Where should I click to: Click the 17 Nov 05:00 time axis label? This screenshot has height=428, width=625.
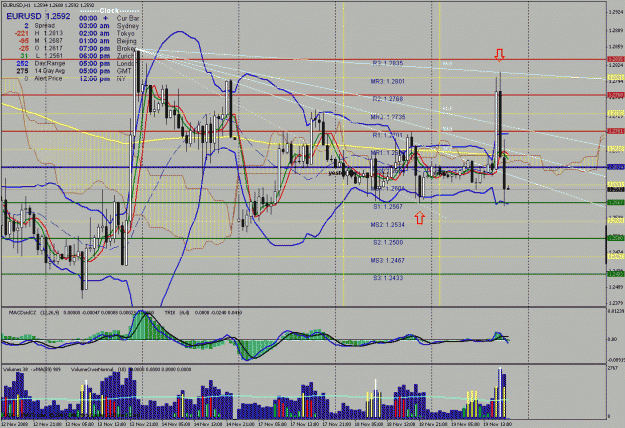click(x=273, y=424)
